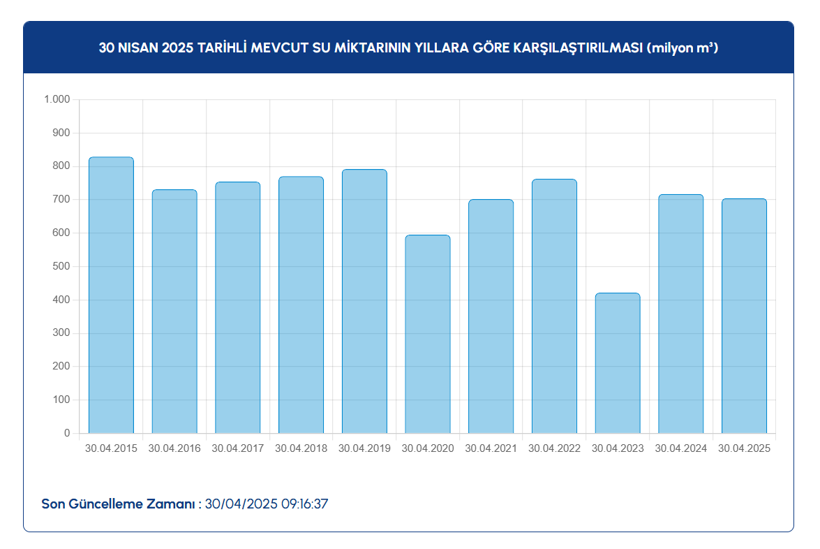Select the bar for 30.04.2022
The image size is (820, 549).
[554, 306]
